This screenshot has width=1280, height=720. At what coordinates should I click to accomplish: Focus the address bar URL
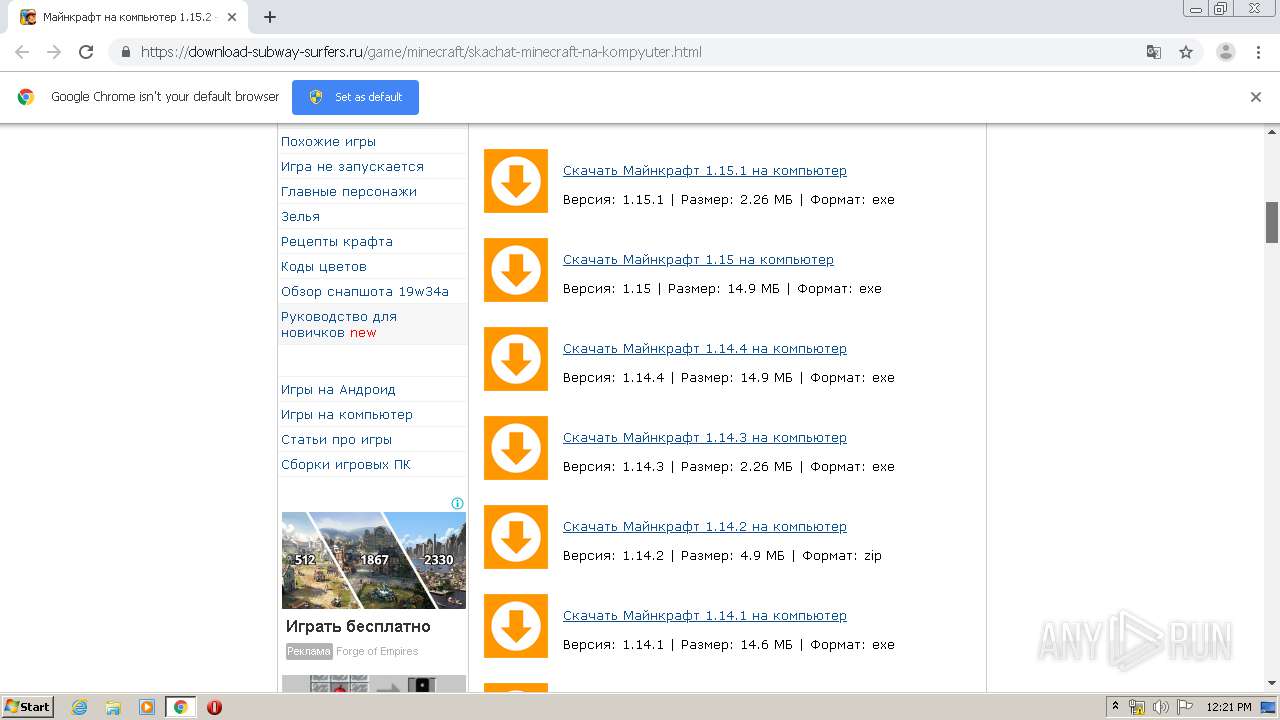pyautogui.click(x=421, y=52)
